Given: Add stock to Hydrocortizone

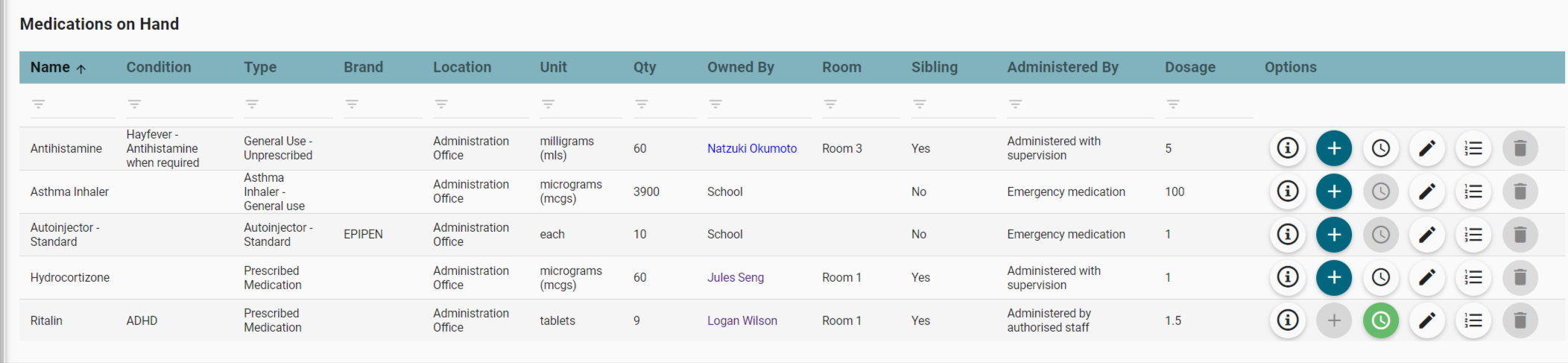Looking at the screenshot, I should pos(1333,277).
